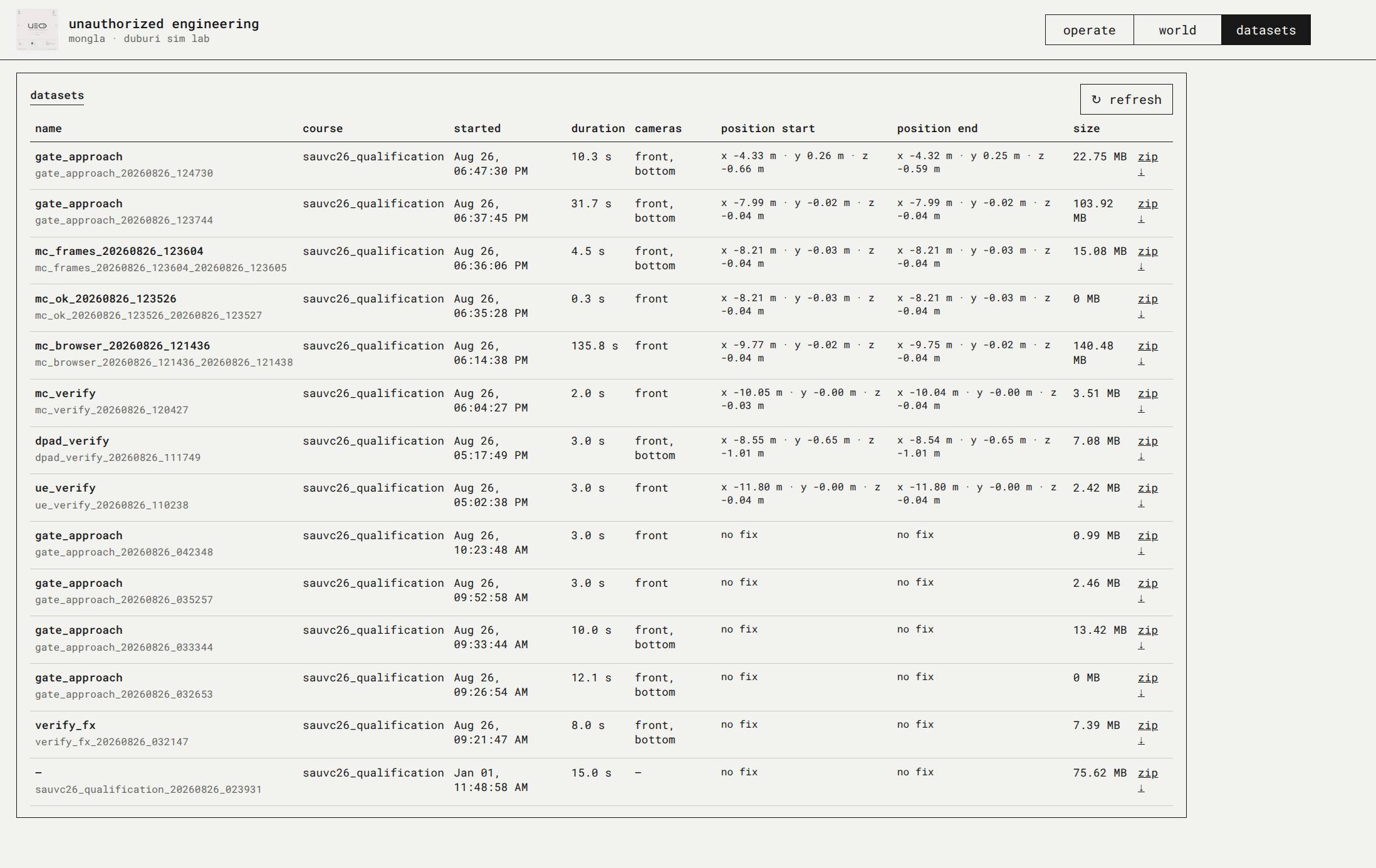Click the ue_verify_20260826_110238 identifier text
Viewport: 1376px width, 868px height.
click(112, 505)
